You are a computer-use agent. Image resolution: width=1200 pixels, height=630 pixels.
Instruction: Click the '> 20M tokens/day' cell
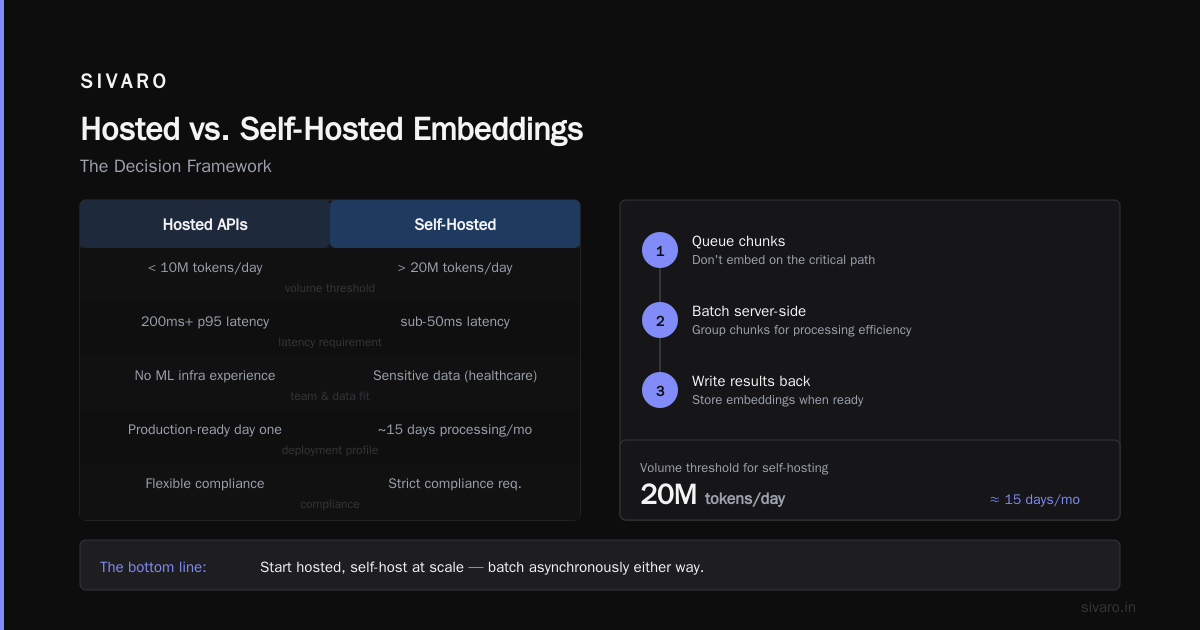[455, 267]
